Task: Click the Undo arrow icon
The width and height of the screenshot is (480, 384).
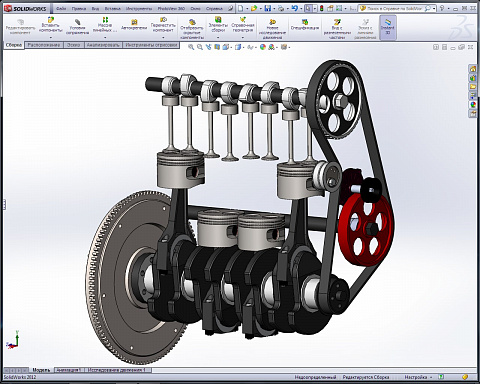Action: [x=294, y=8]
